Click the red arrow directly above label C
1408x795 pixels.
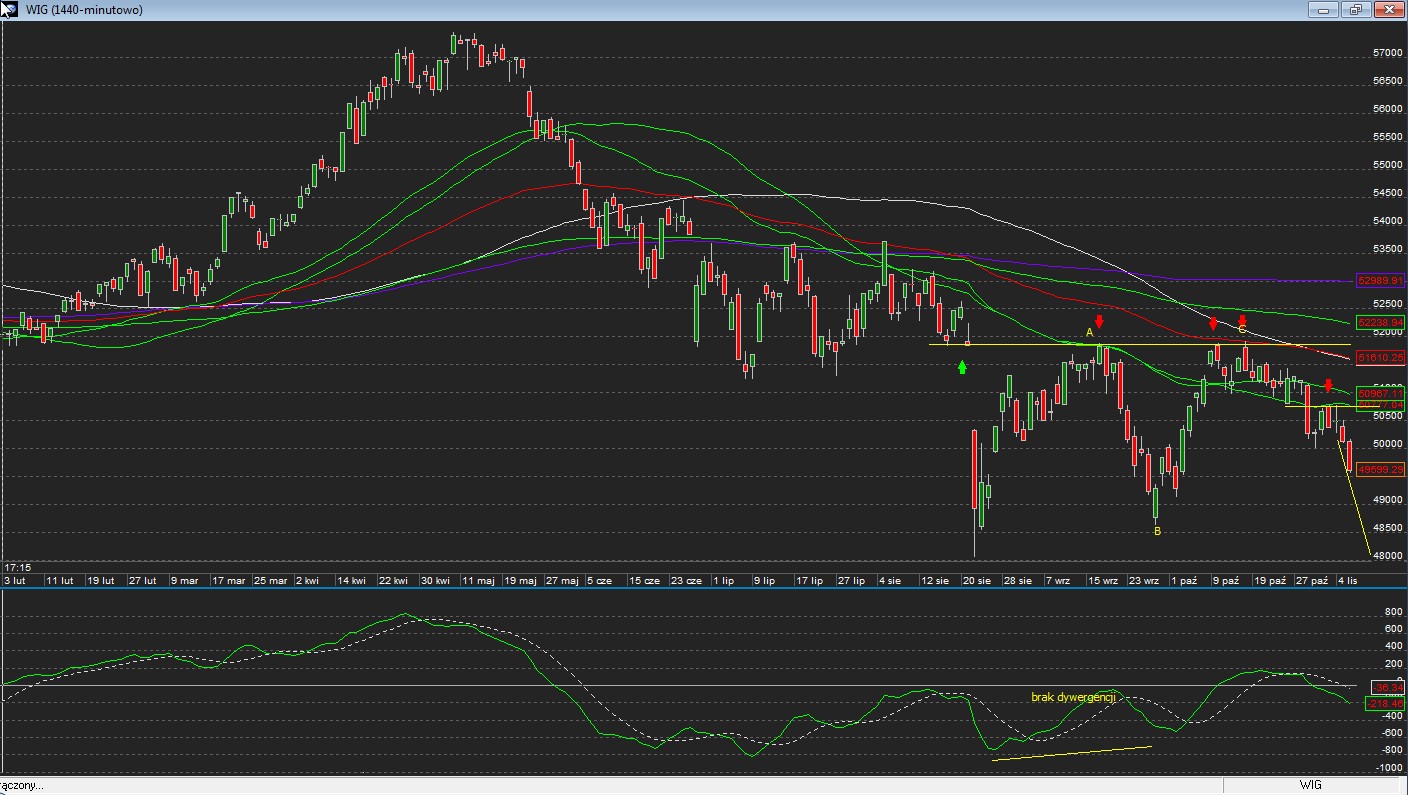(1242, 320)
